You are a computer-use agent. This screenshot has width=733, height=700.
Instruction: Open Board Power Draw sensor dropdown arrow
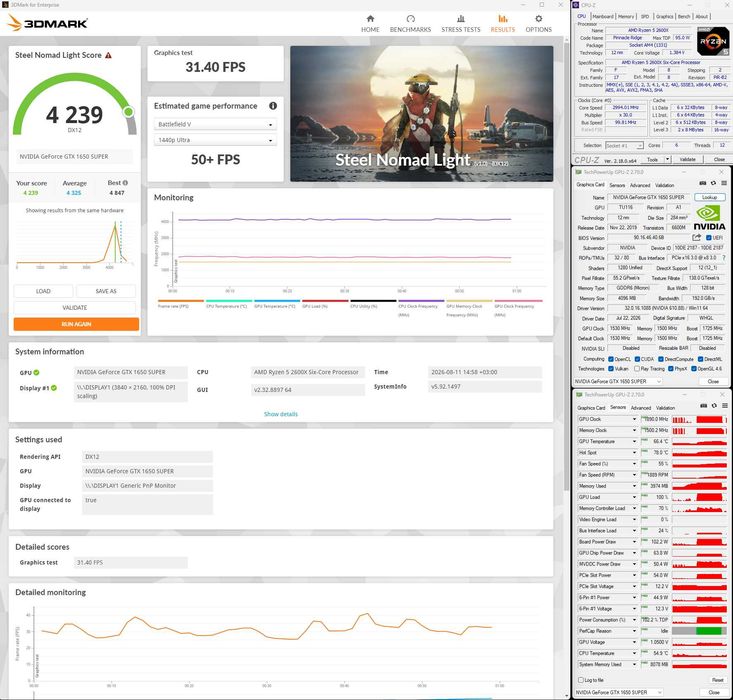pyautogui.click(x=634, y=541)
